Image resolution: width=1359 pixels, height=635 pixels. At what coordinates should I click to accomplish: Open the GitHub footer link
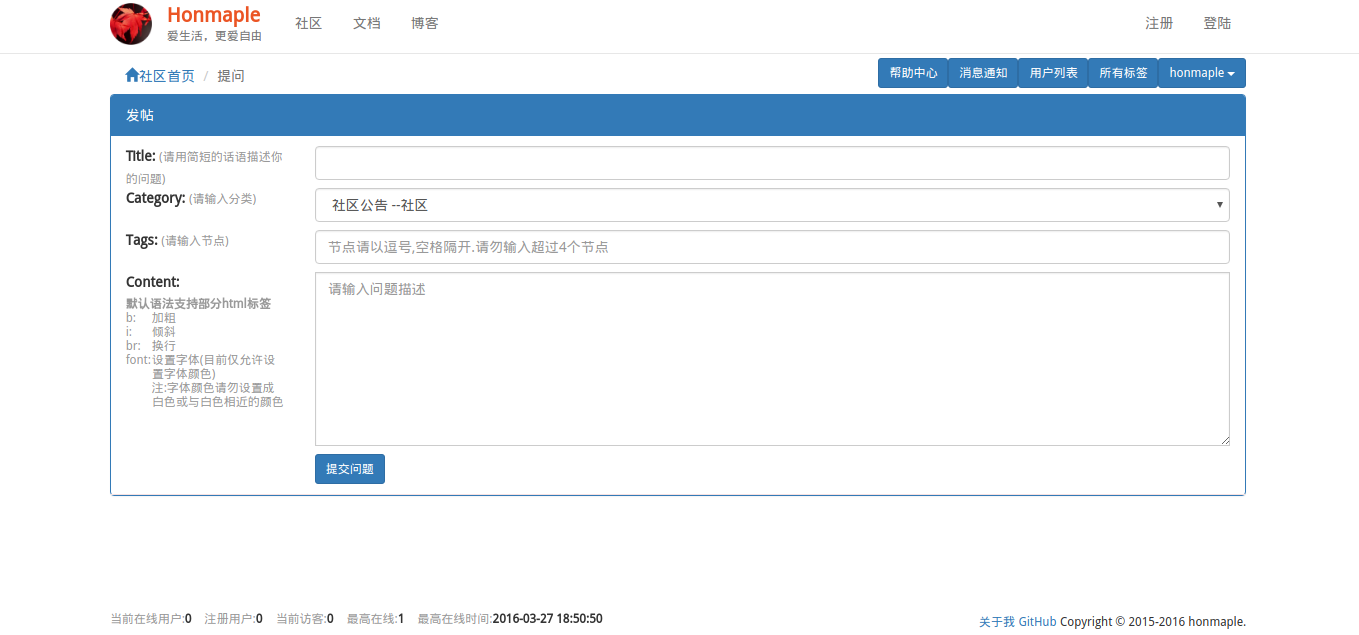click(x=1037, y=622)
